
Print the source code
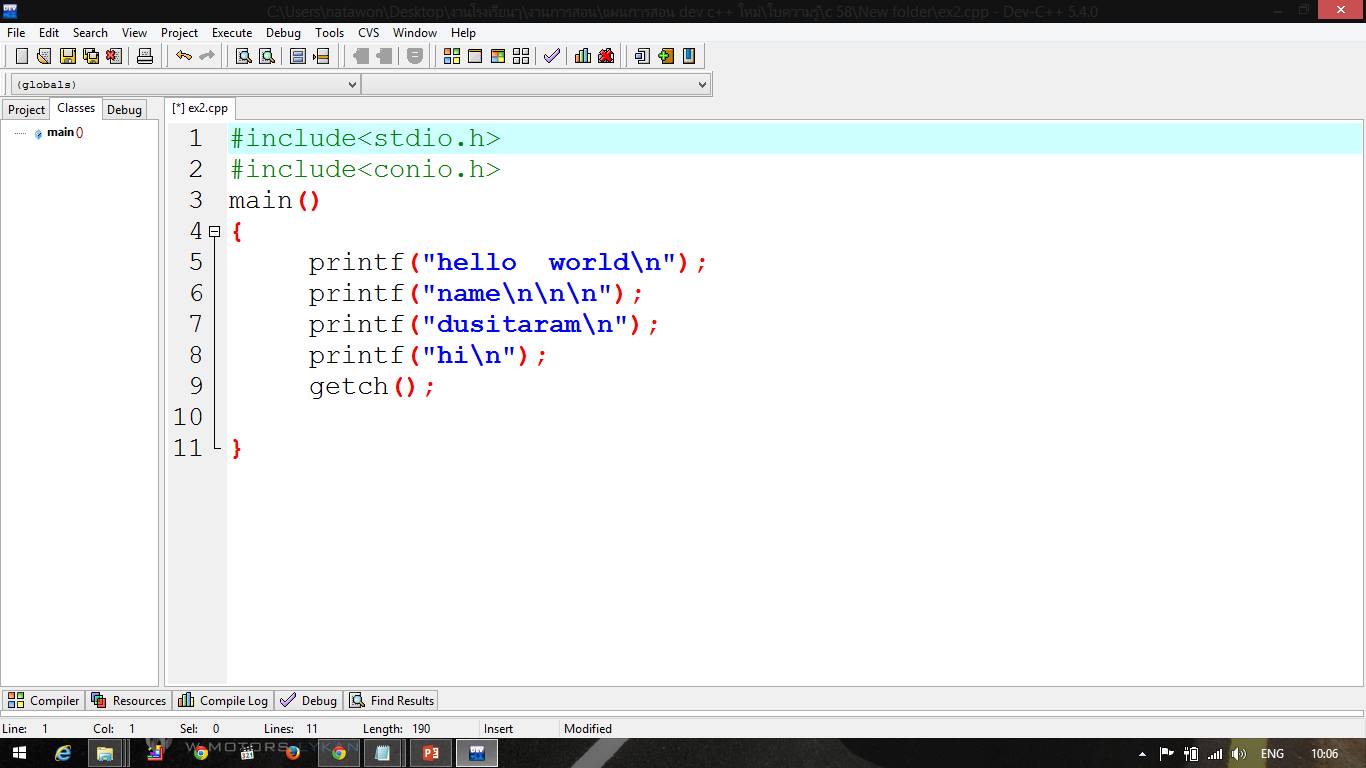coord(145,56)
